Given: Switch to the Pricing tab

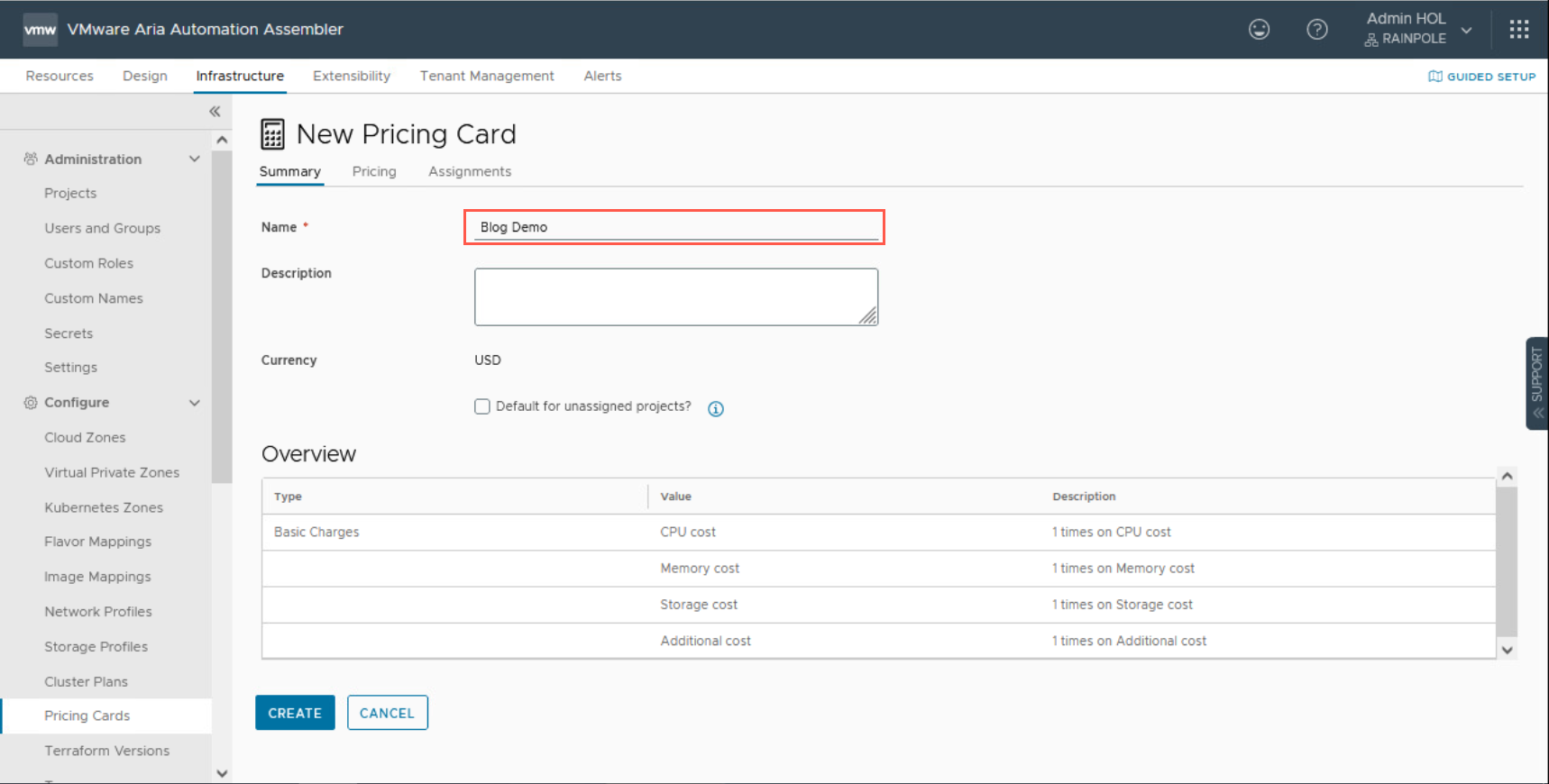Looking at the screenshot, I should (374, 171).
